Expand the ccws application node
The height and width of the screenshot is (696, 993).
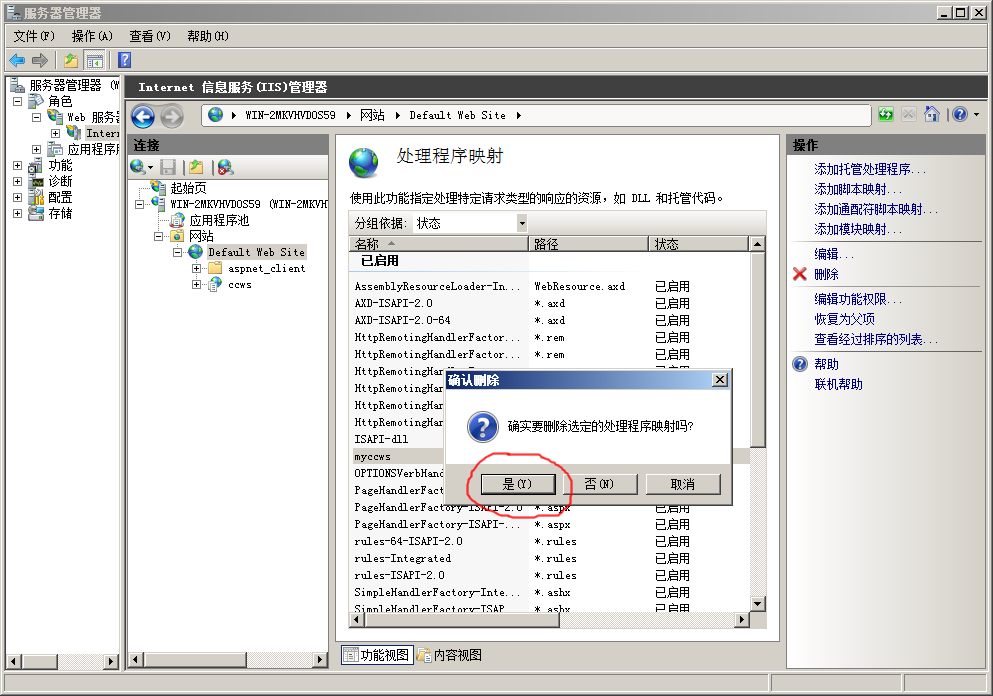(197, 284)
